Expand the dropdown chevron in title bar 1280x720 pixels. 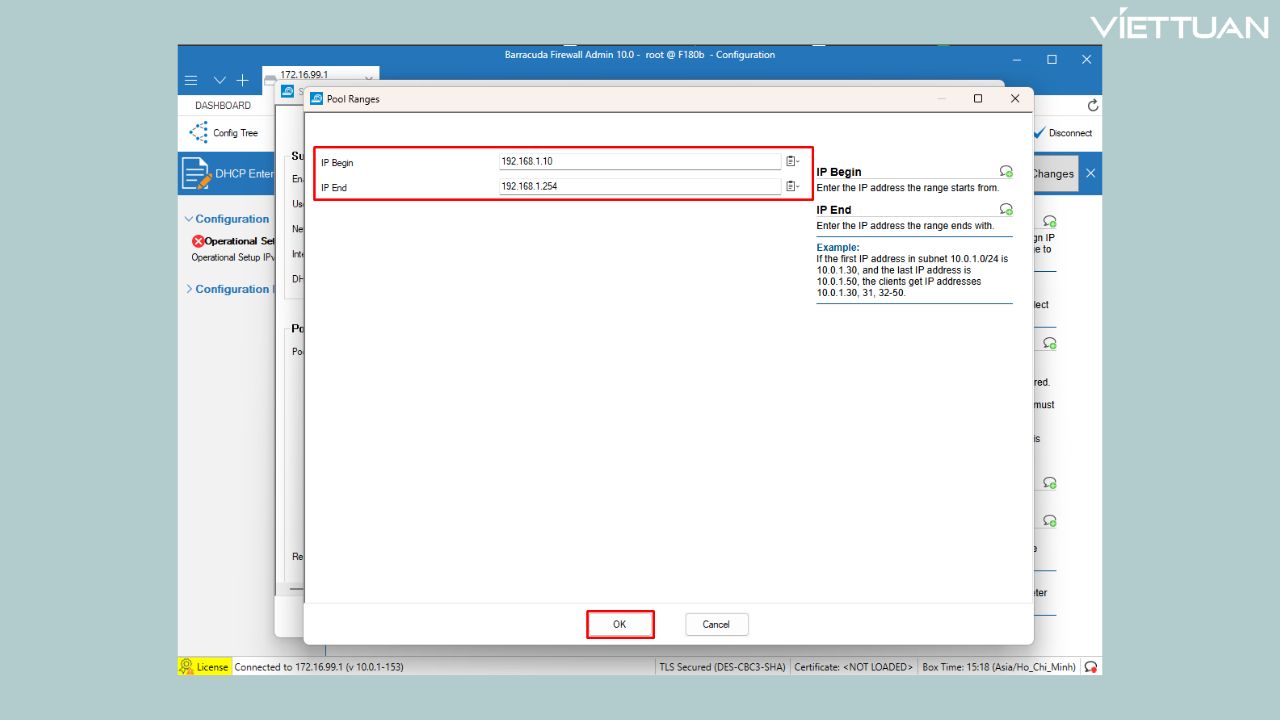(219, 80)
